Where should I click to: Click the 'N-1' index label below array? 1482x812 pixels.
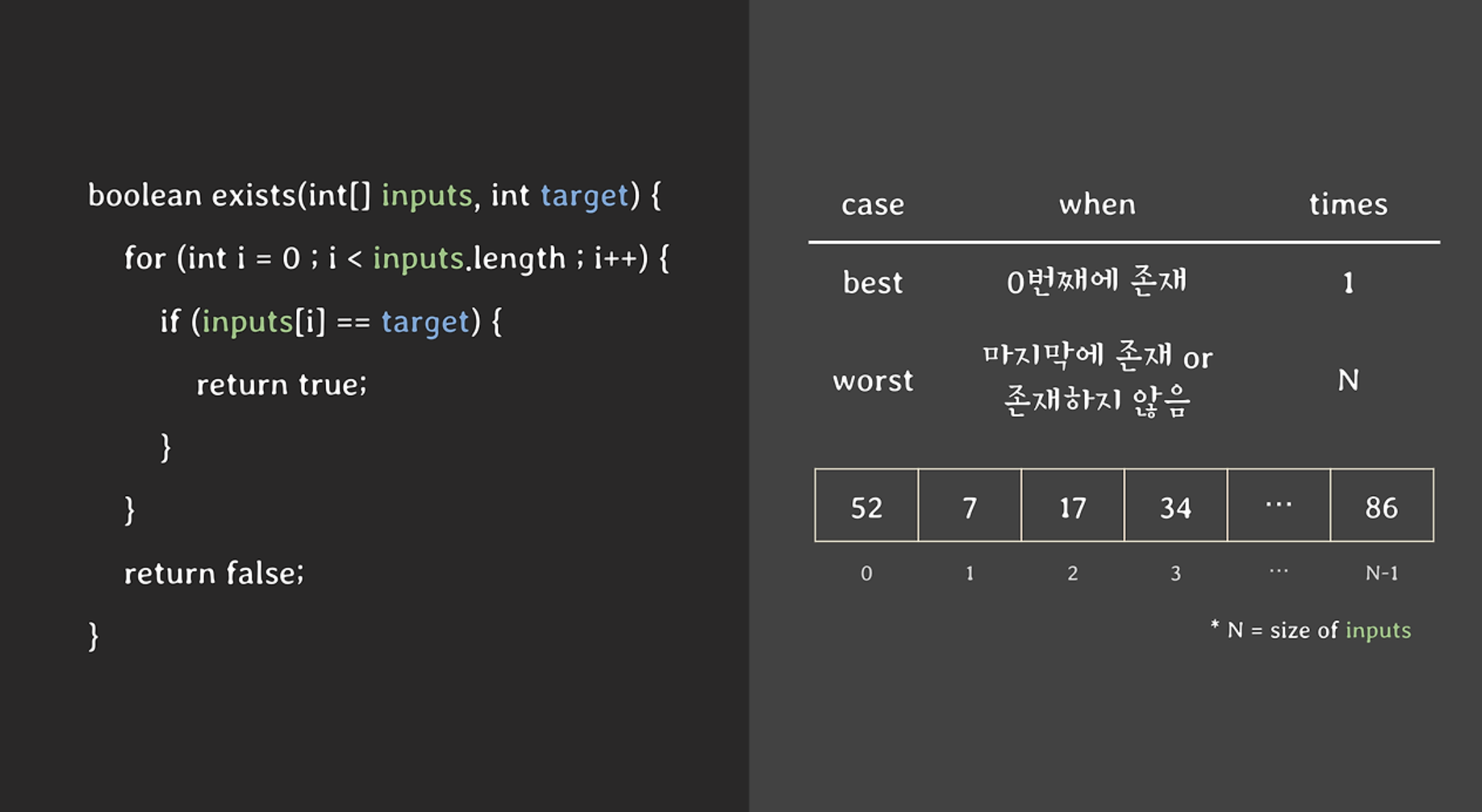tap(1382, 573)
